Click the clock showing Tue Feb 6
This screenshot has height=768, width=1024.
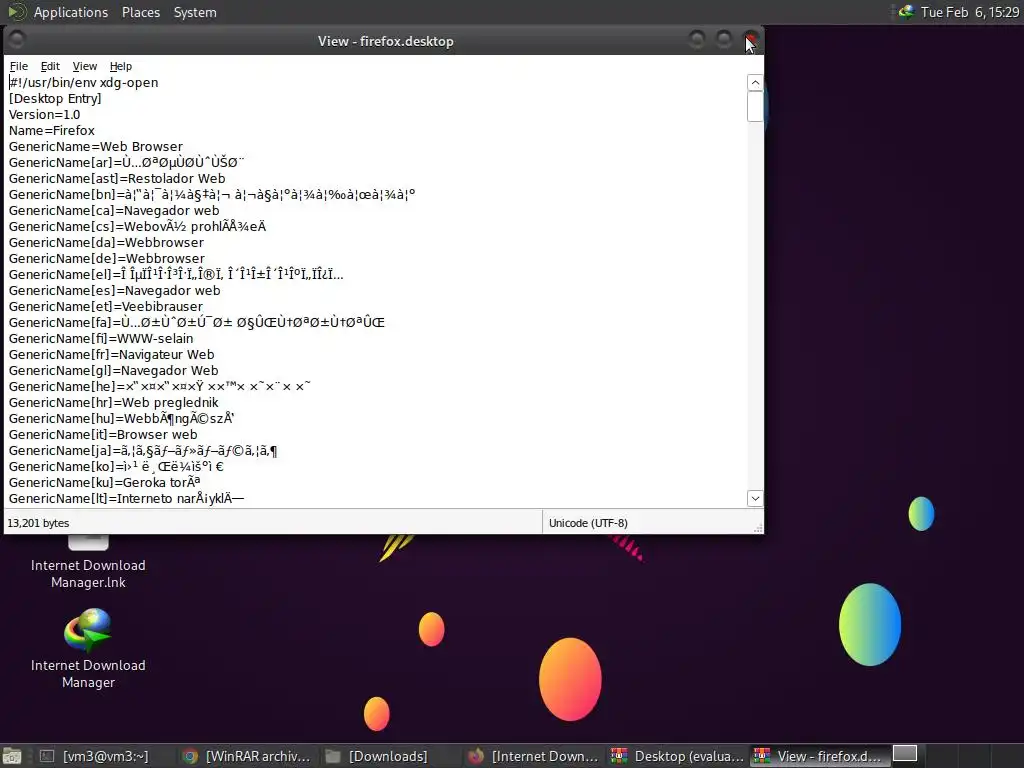pyautogui.click(x=970, y=12)
